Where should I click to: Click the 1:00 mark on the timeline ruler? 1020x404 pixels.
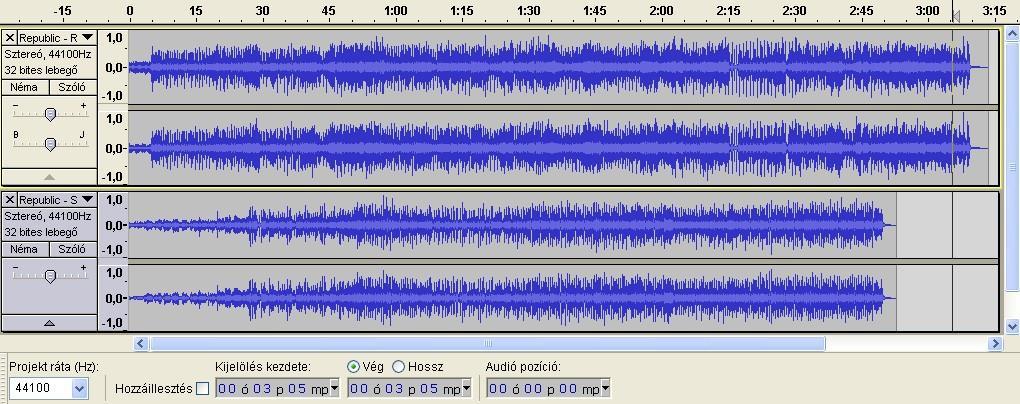396,10
